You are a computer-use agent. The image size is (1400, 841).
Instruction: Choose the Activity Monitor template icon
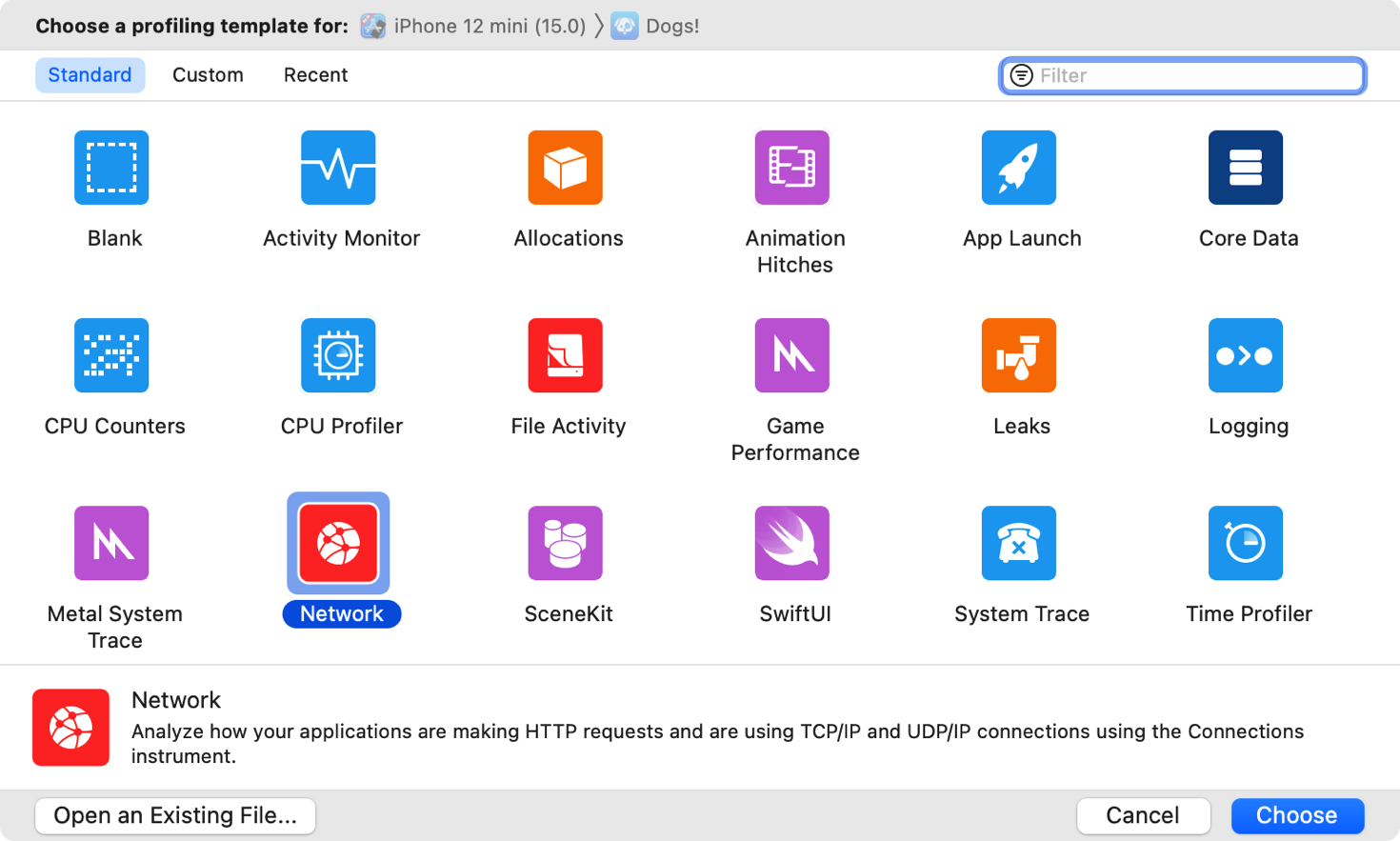coord(338,168)
